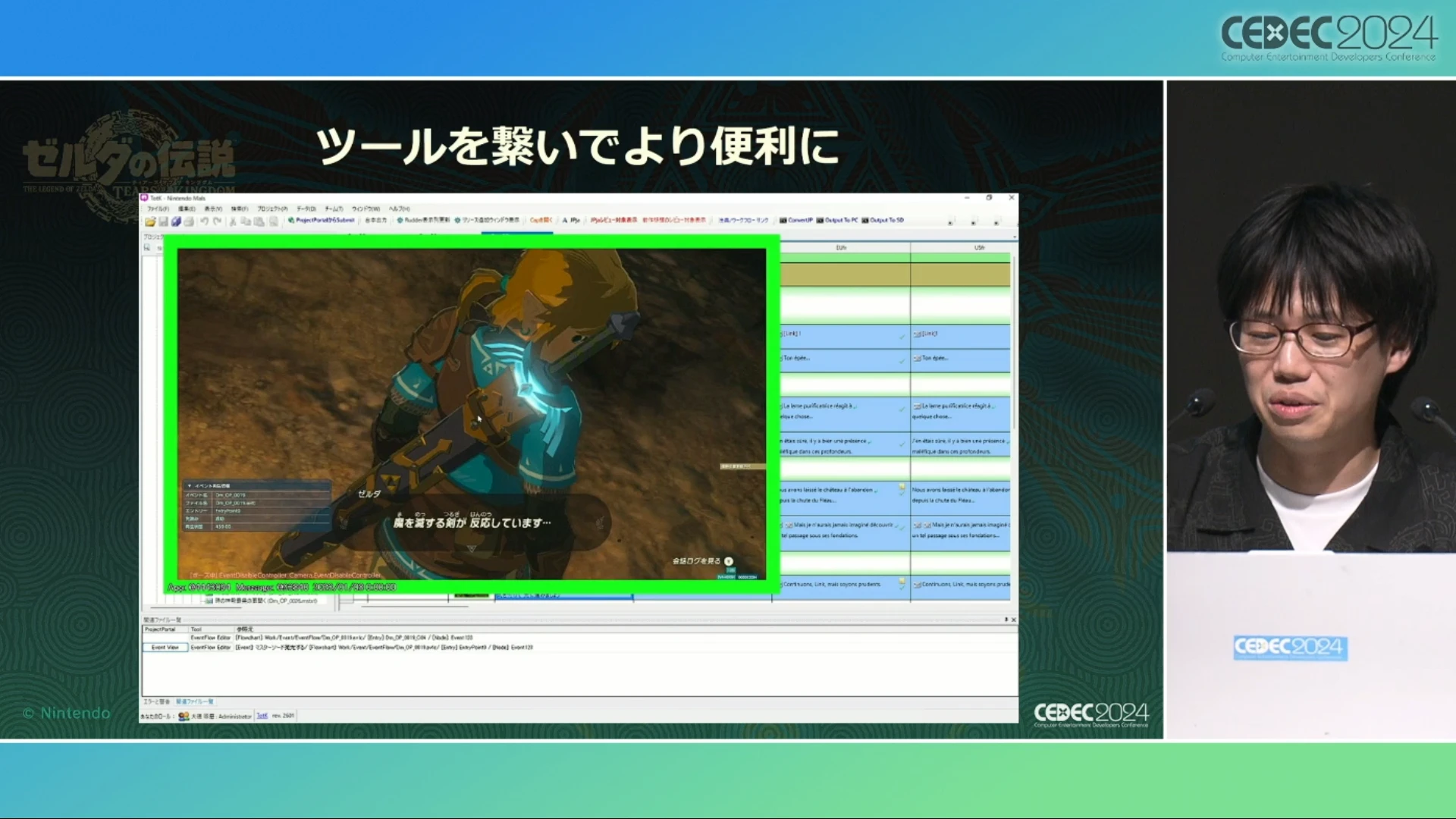1456x819 pixels.
Task: Click the Event View button
Action: point(165,648)
